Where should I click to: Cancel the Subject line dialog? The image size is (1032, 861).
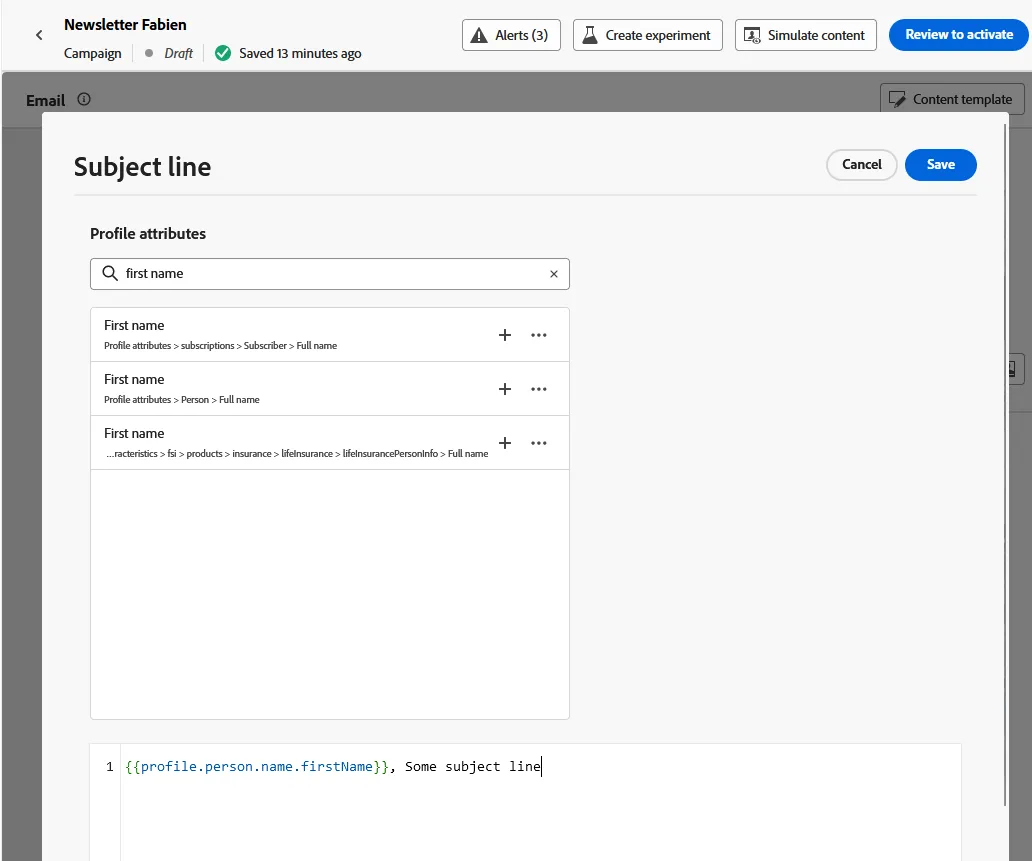click(862, 165)
